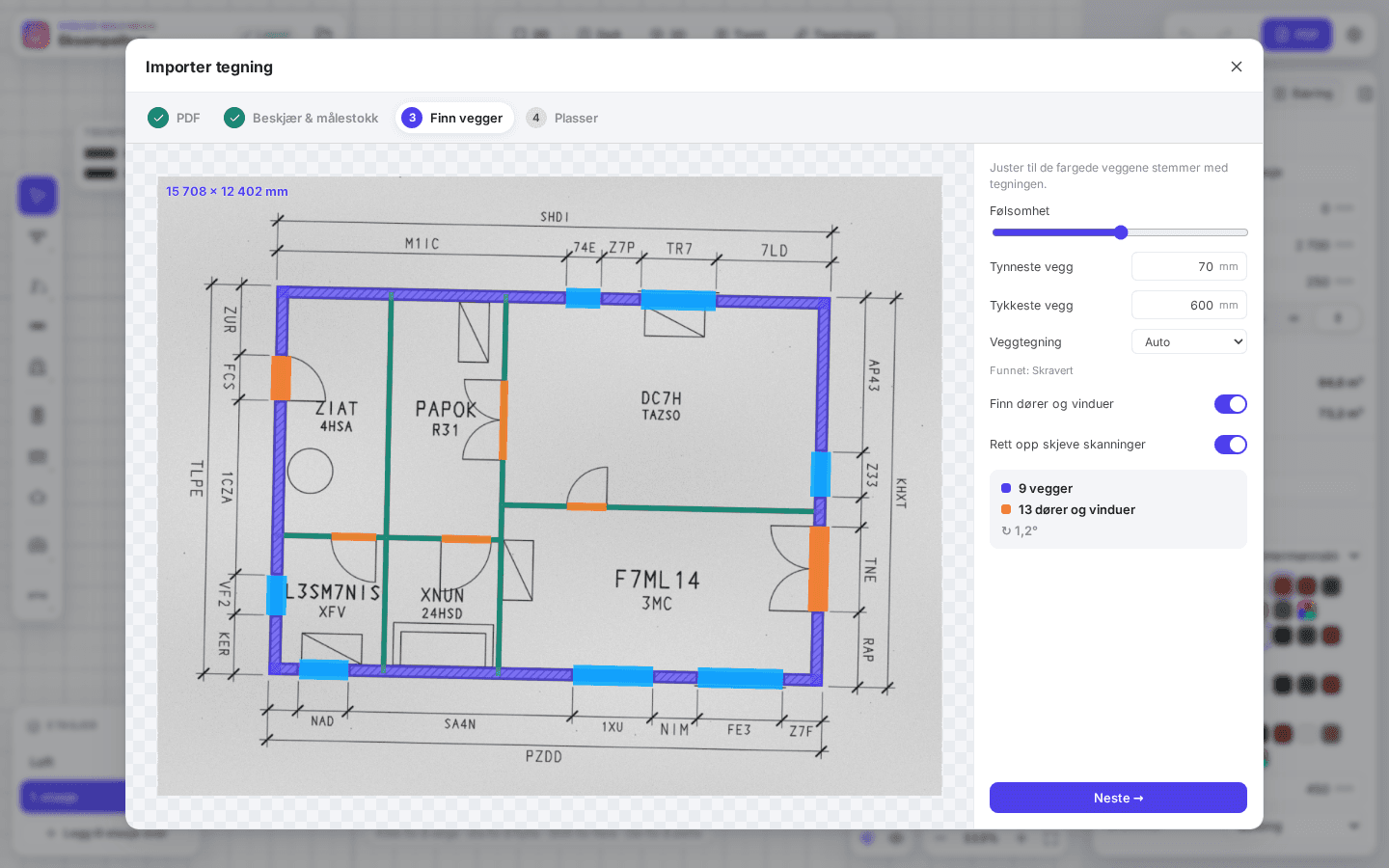Click the orange double door on right wall
The width and height of the screenshot is (1389, 868).
click(x=818, y=568)
